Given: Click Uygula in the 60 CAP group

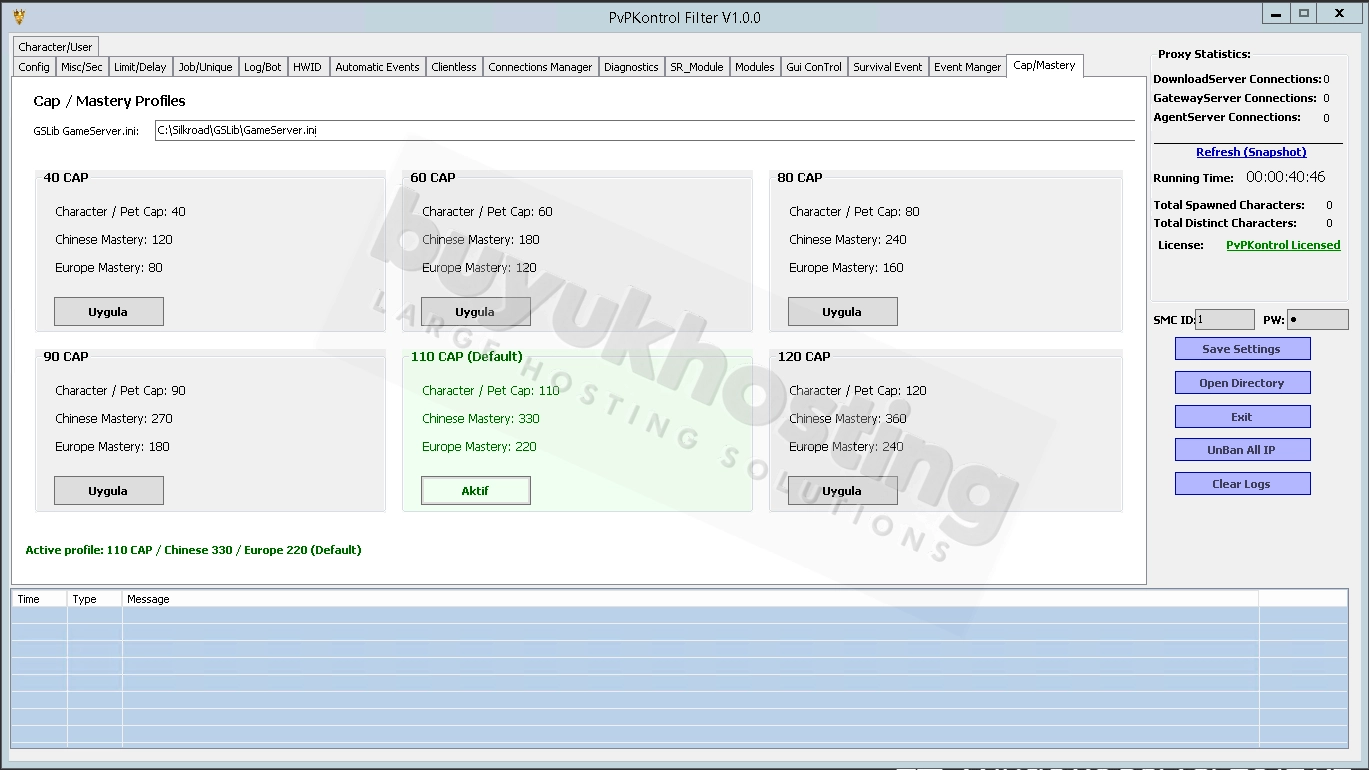Looking at the screenshot, I should [x=475, y=311].
